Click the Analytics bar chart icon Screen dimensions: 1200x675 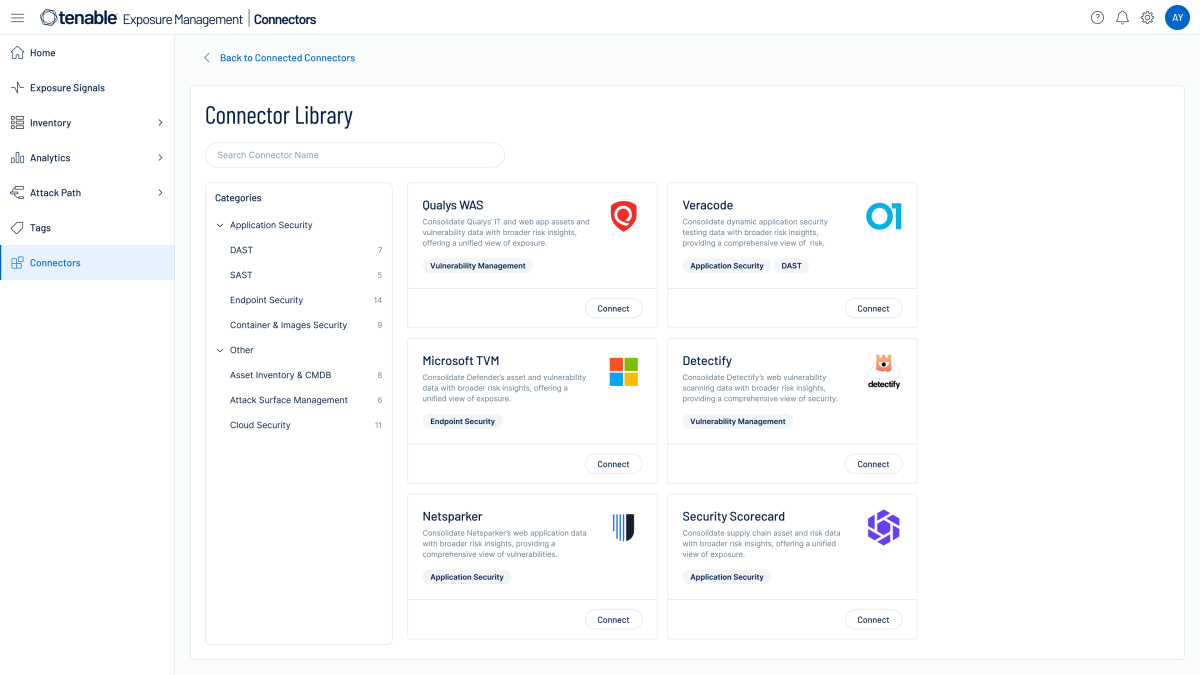(17, 158)
